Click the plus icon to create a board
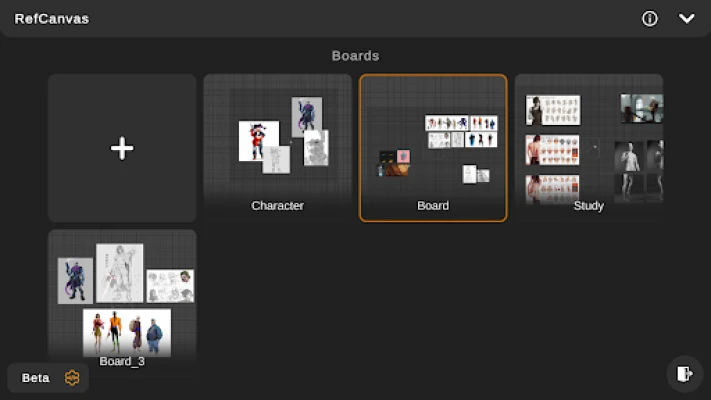The width and height of the screenshot is (711, 400). point(122,148)
